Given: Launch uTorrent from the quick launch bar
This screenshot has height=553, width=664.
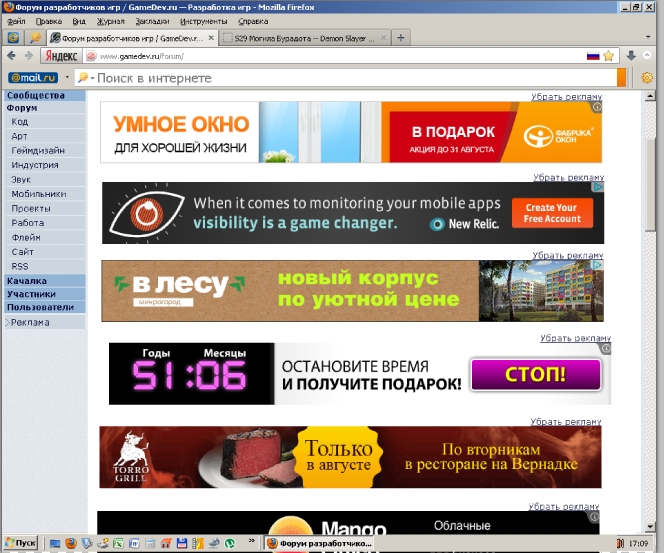Looking at the screenshot, I should pyautogui.click(x=230, y=543).
